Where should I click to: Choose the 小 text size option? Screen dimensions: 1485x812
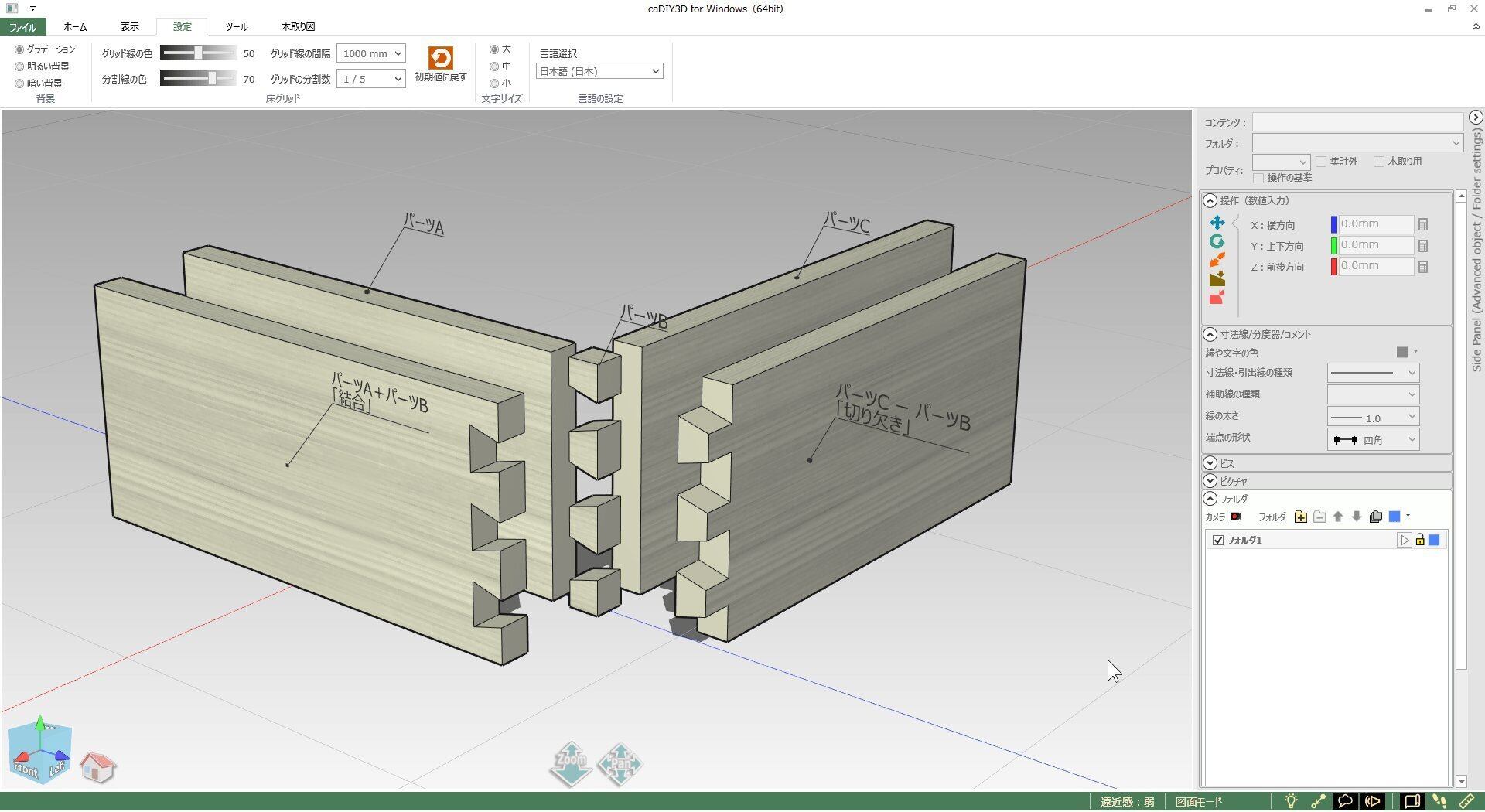(x=494, y=84)
